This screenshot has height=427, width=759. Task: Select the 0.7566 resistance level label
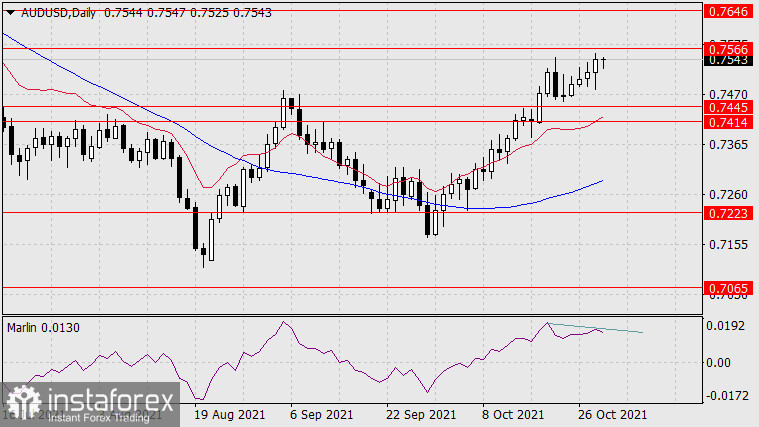(x=729, y=48)
